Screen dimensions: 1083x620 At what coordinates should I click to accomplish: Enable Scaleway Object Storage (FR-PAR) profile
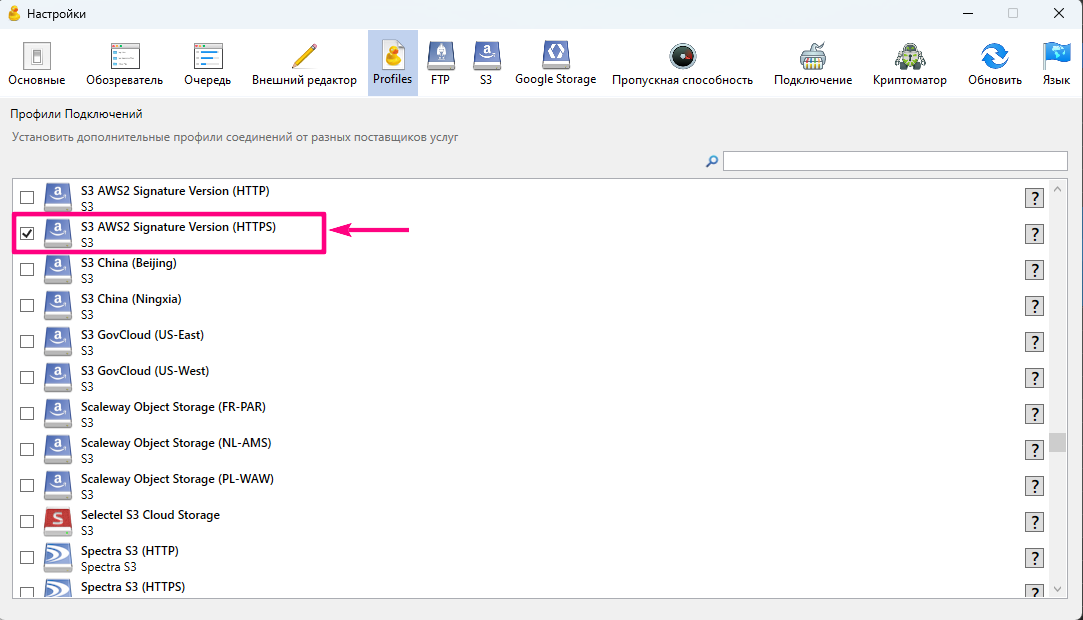pos(27,413)
